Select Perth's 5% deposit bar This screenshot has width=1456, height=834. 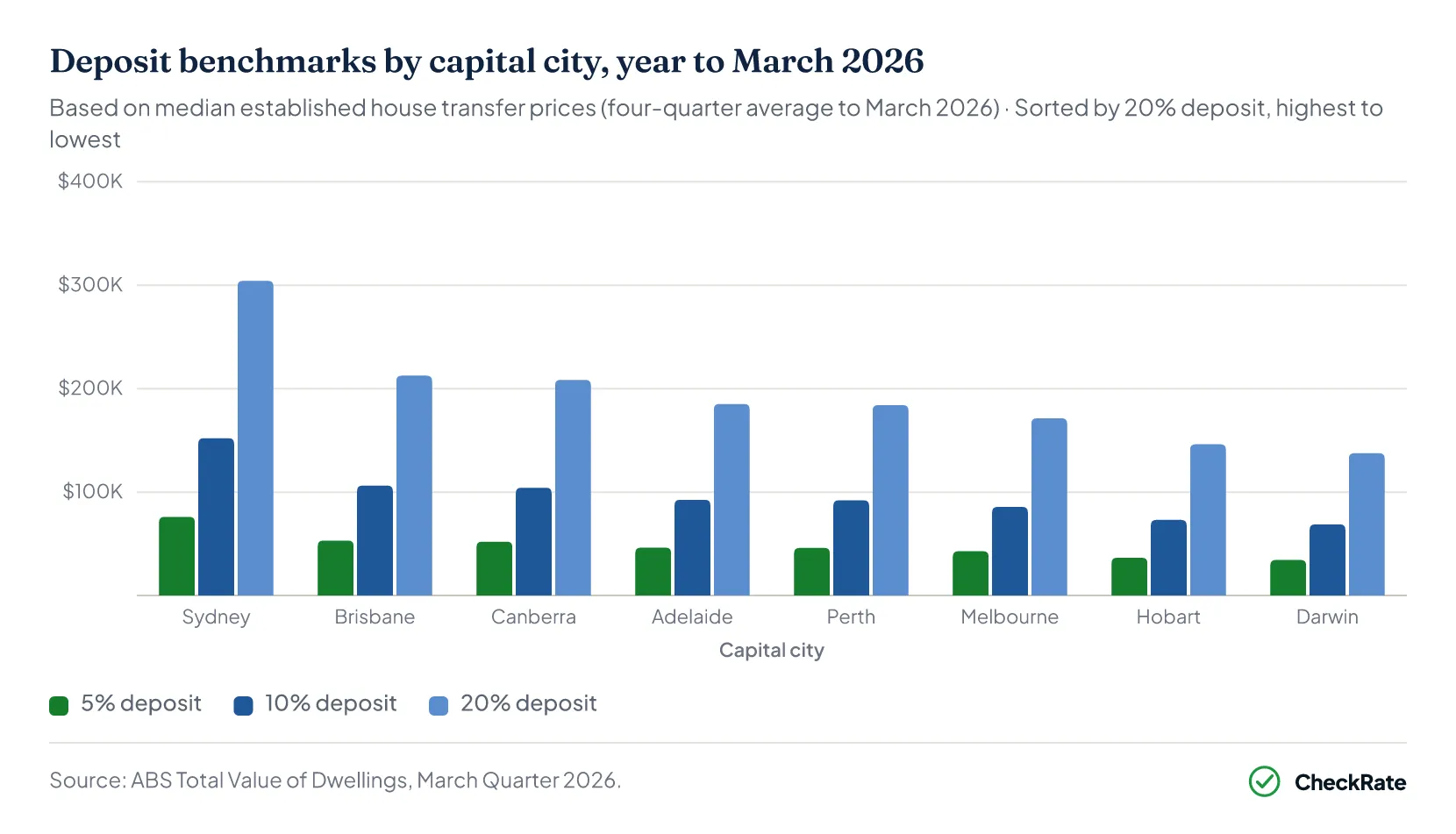tap(811, 572)
